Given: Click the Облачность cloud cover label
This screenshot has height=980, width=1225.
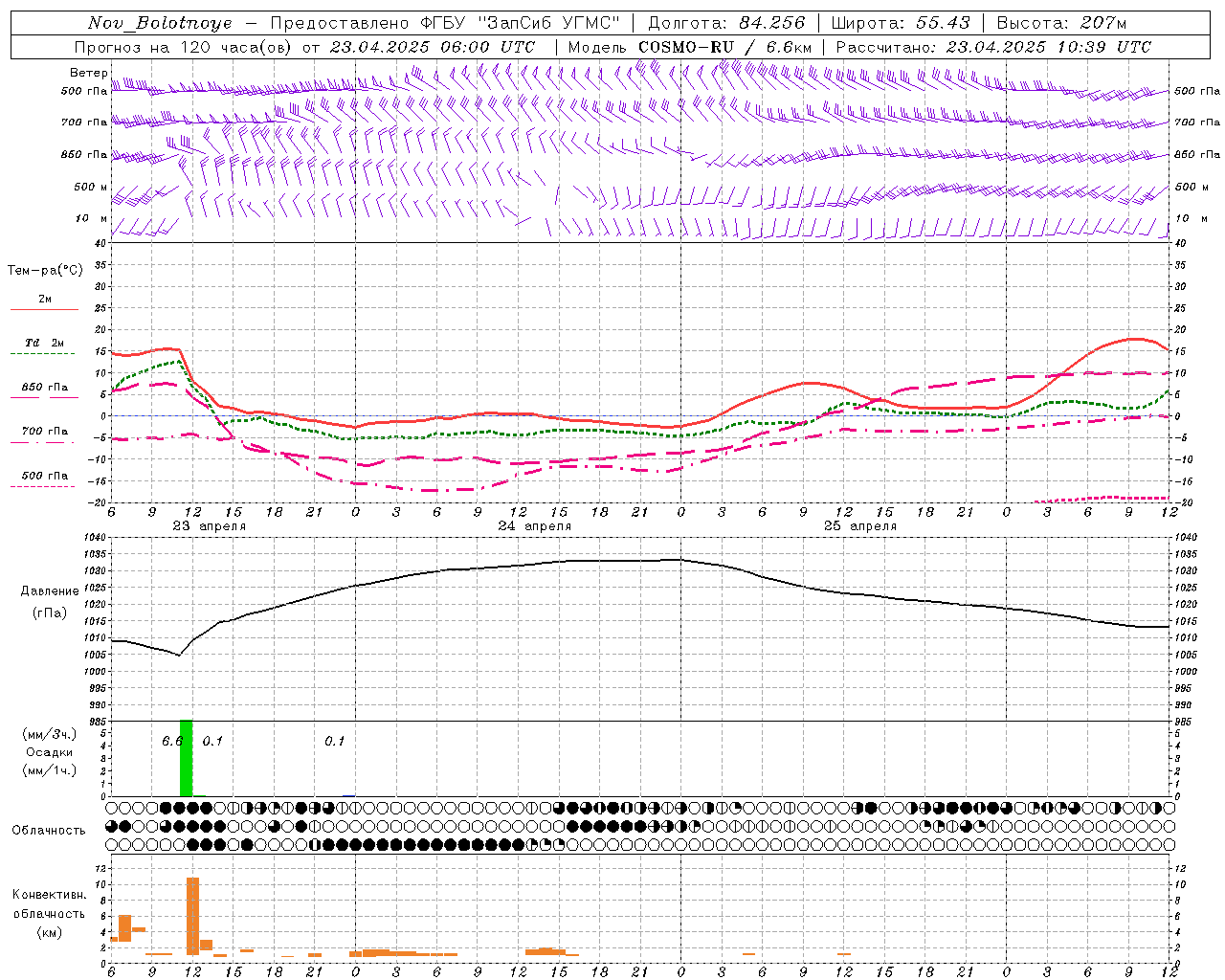Looking at the screenshot, I should pos(49,831).
